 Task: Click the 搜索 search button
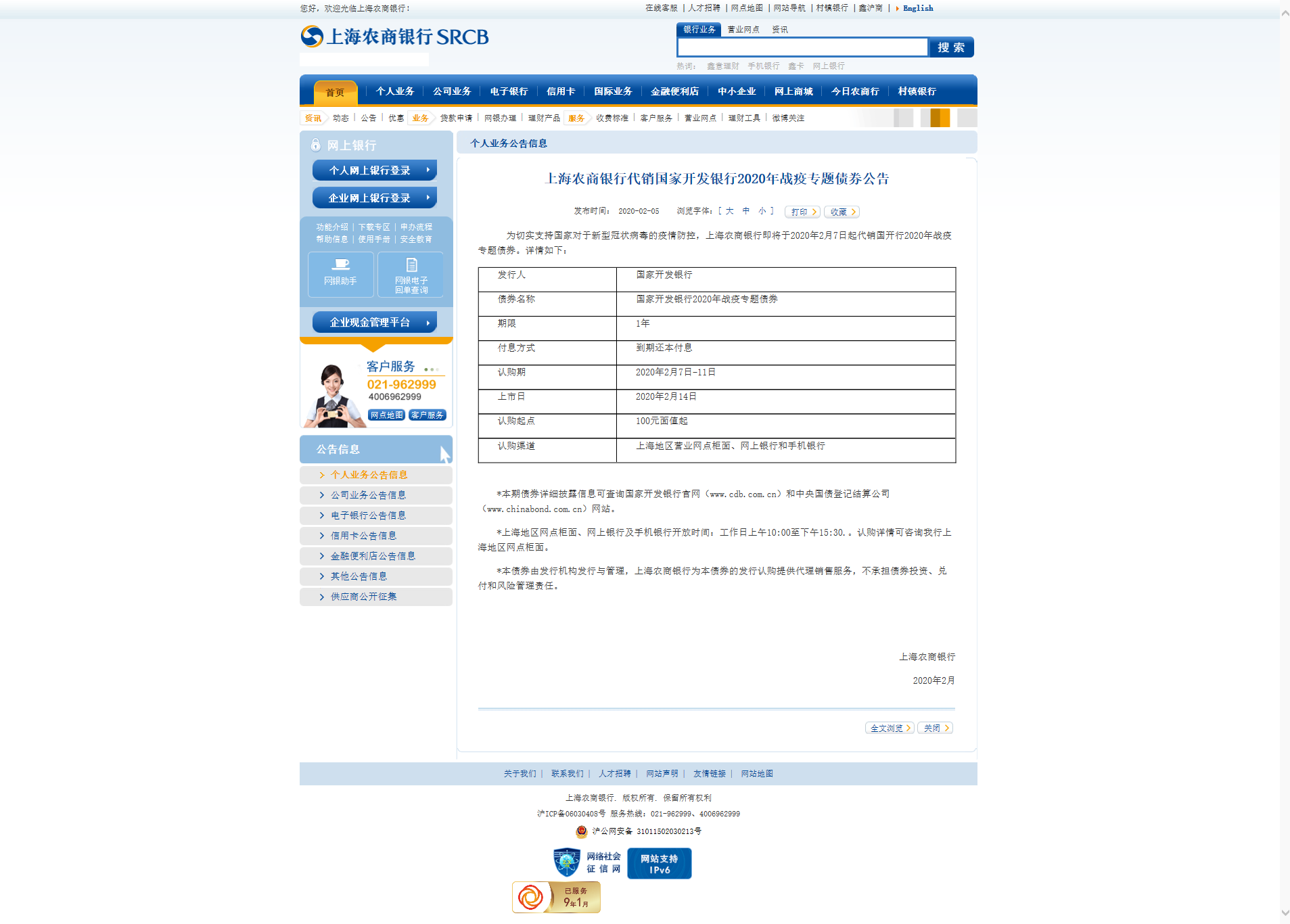[951, 47]
